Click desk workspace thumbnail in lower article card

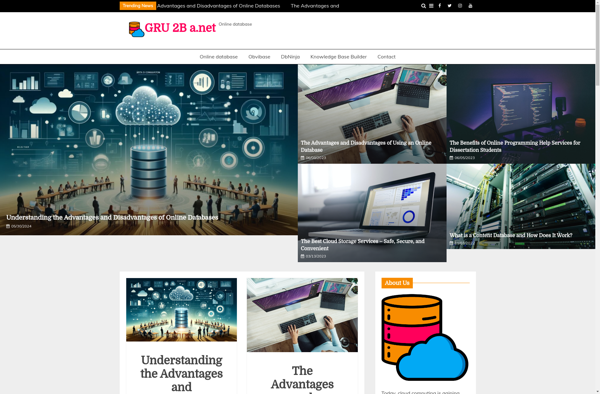(x=302, y=315)
